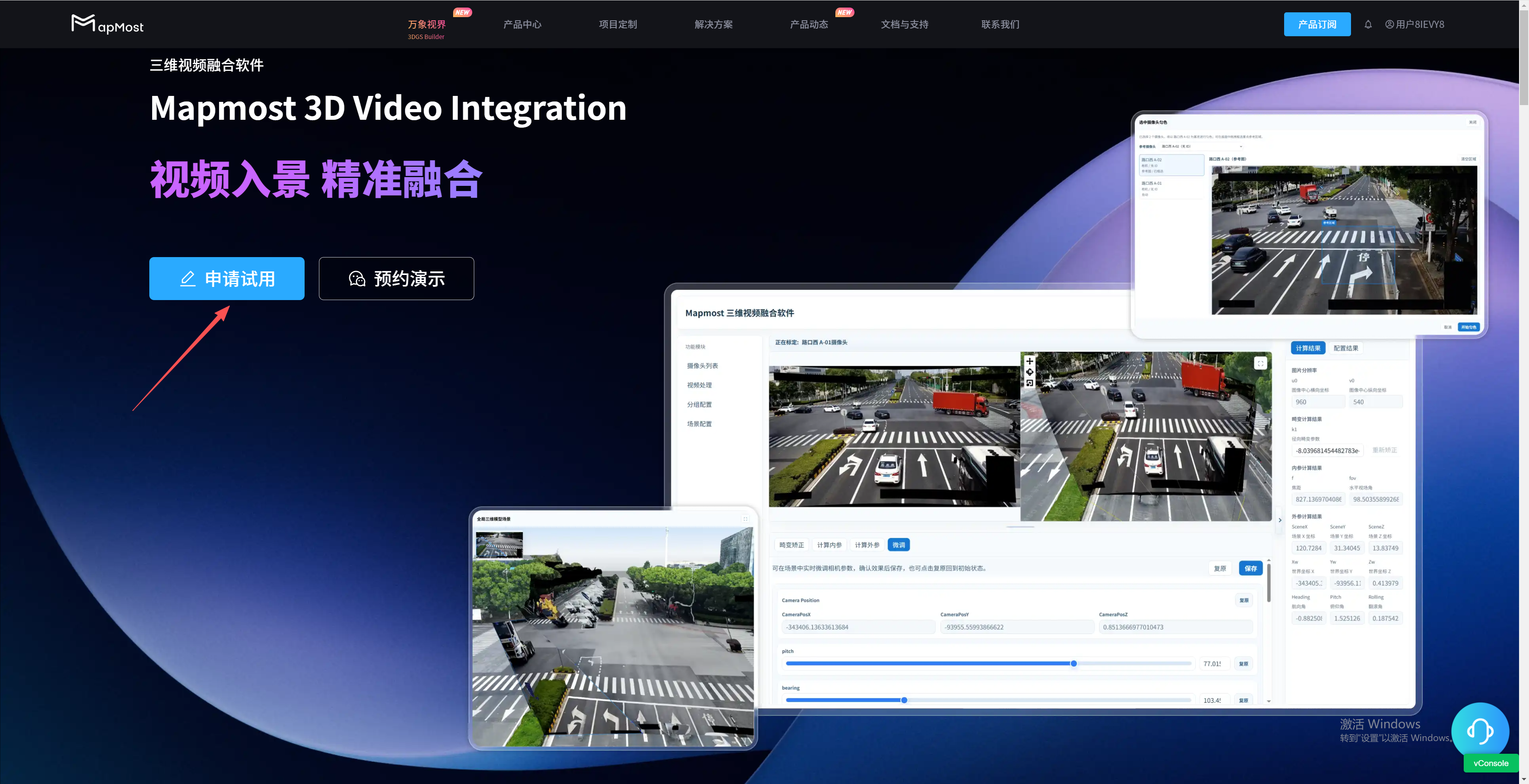Open the 产品中心 navigation menu
Viewport: 1529px width, 784px height.
(x=522, y=24)
